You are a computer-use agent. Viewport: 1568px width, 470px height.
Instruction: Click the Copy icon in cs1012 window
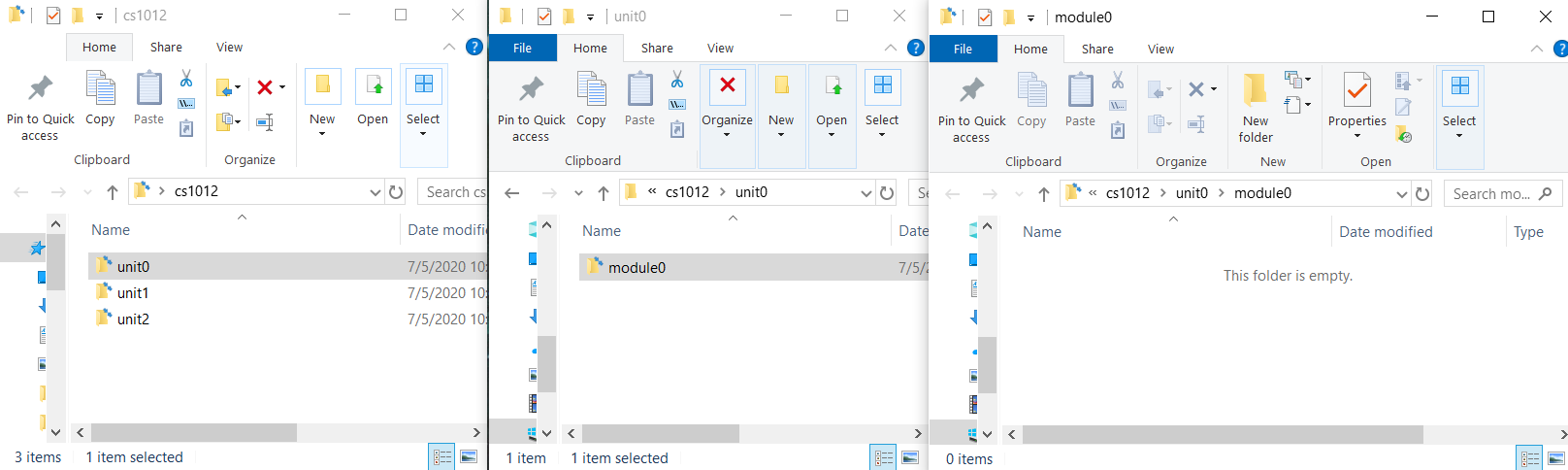click(x=100, y=99)
